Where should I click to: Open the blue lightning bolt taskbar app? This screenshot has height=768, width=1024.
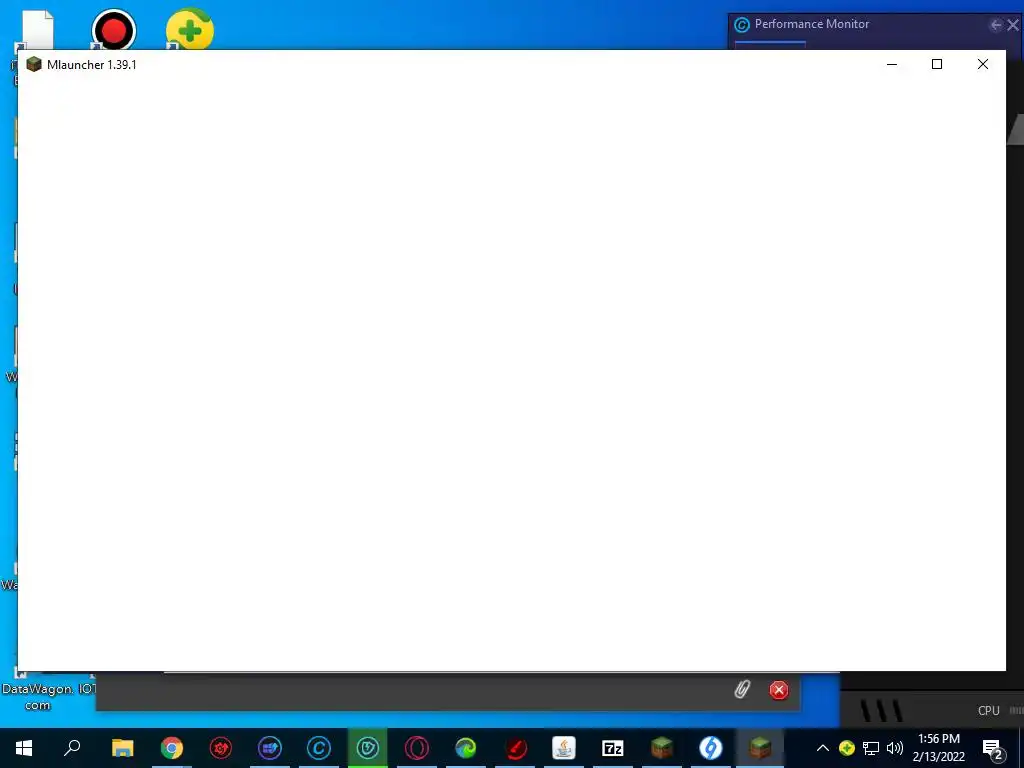(x=711, y=748)
